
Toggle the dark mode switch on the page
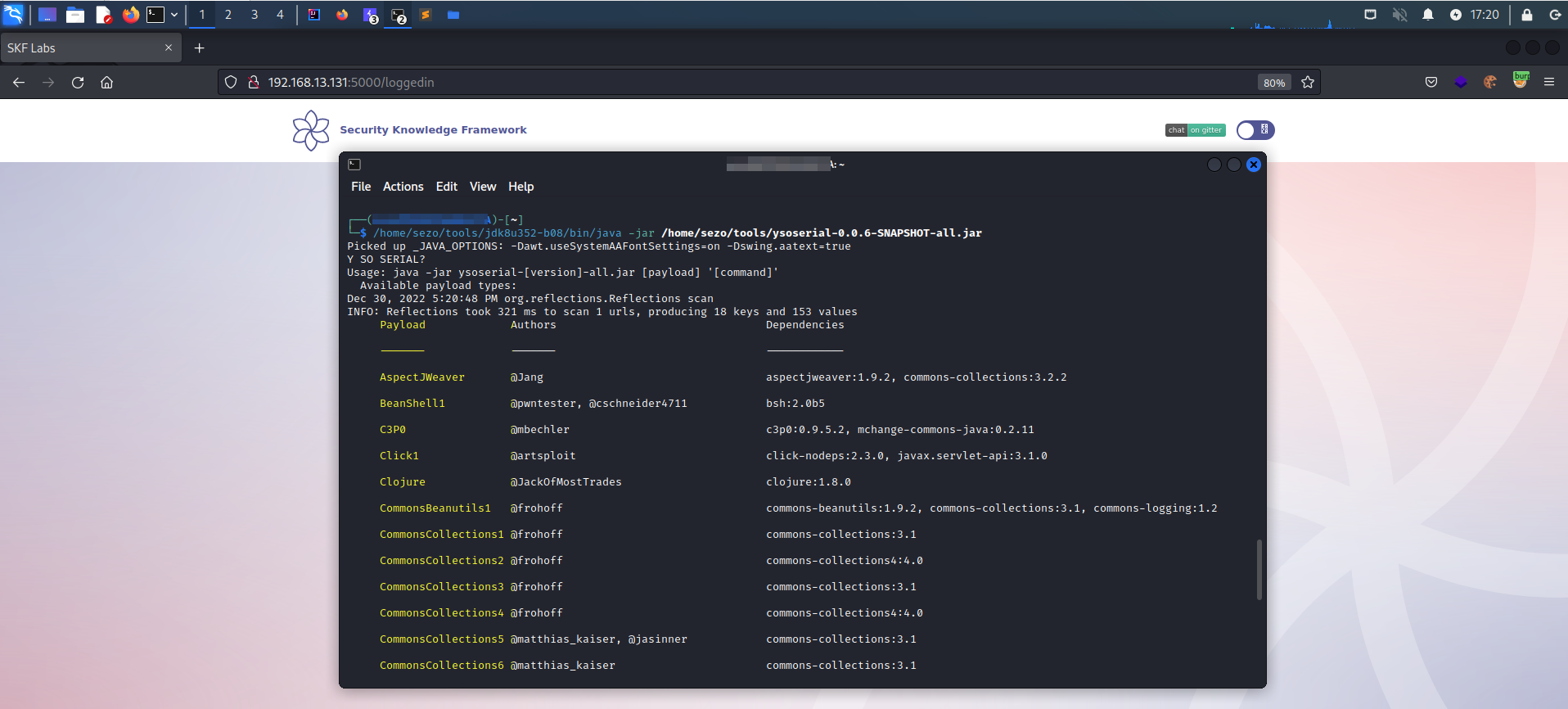coord(1255,130)
